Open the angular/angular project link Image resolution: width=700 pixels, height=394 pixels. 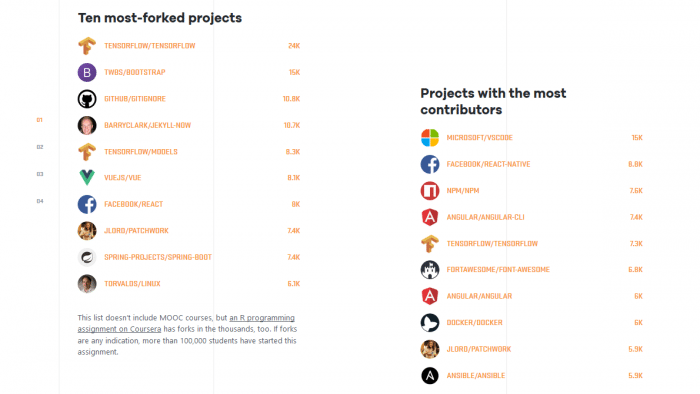(479, 296)
